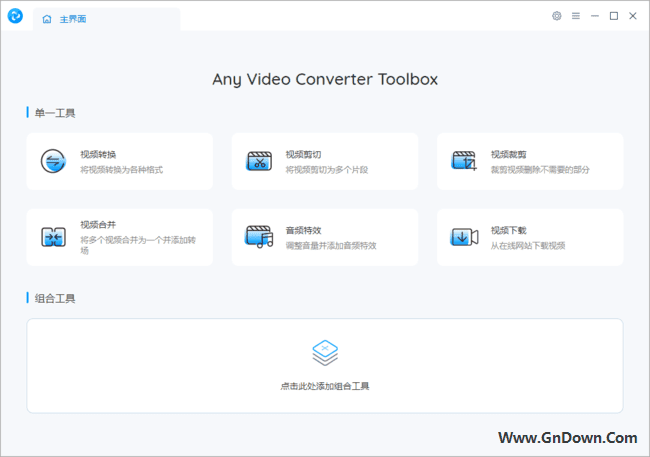
Task: Maximize the window
Action: tap(614, 16)
